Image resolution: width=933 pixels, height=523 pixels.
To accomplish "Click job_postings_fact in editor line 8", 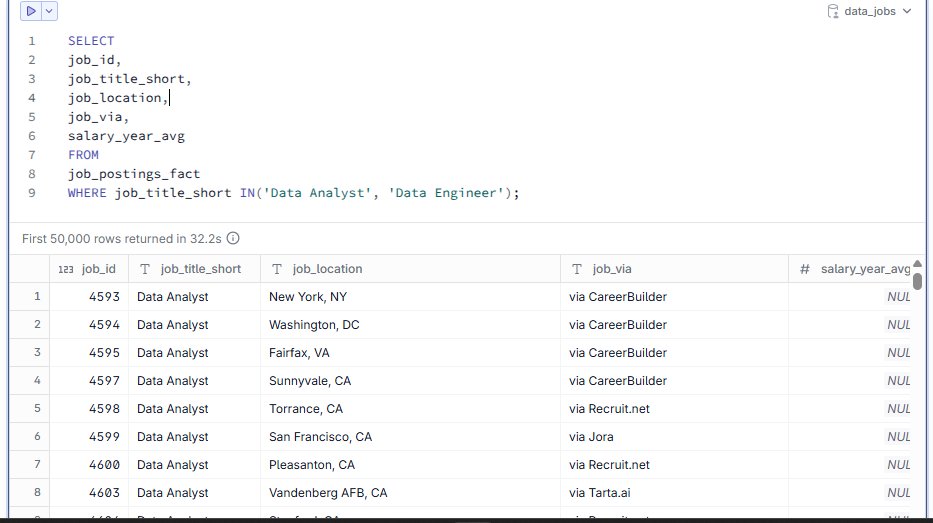I will pyautogui.click(x=134, y=174).
